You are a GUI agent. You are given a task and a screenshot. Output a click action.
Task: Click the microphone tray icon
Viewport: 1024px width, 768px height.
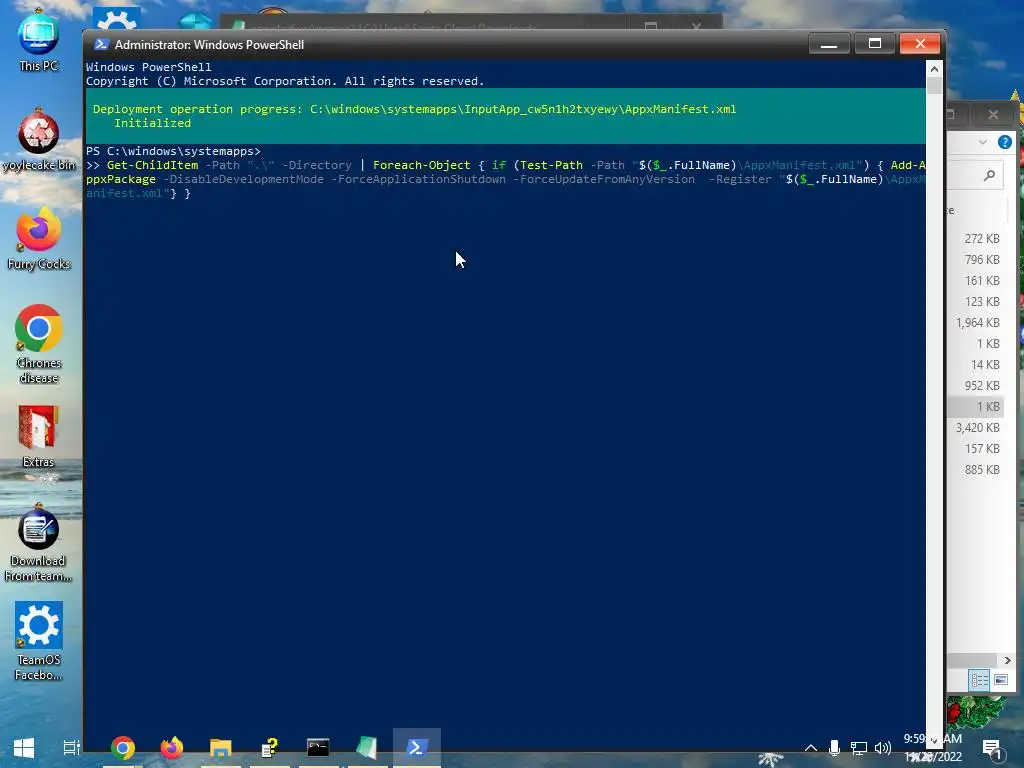(834, 748)
